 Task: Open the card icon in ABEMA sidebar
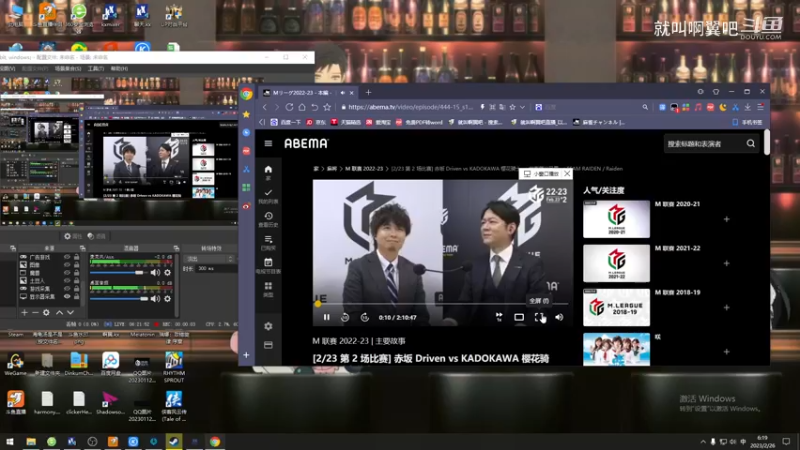[268, 345]
